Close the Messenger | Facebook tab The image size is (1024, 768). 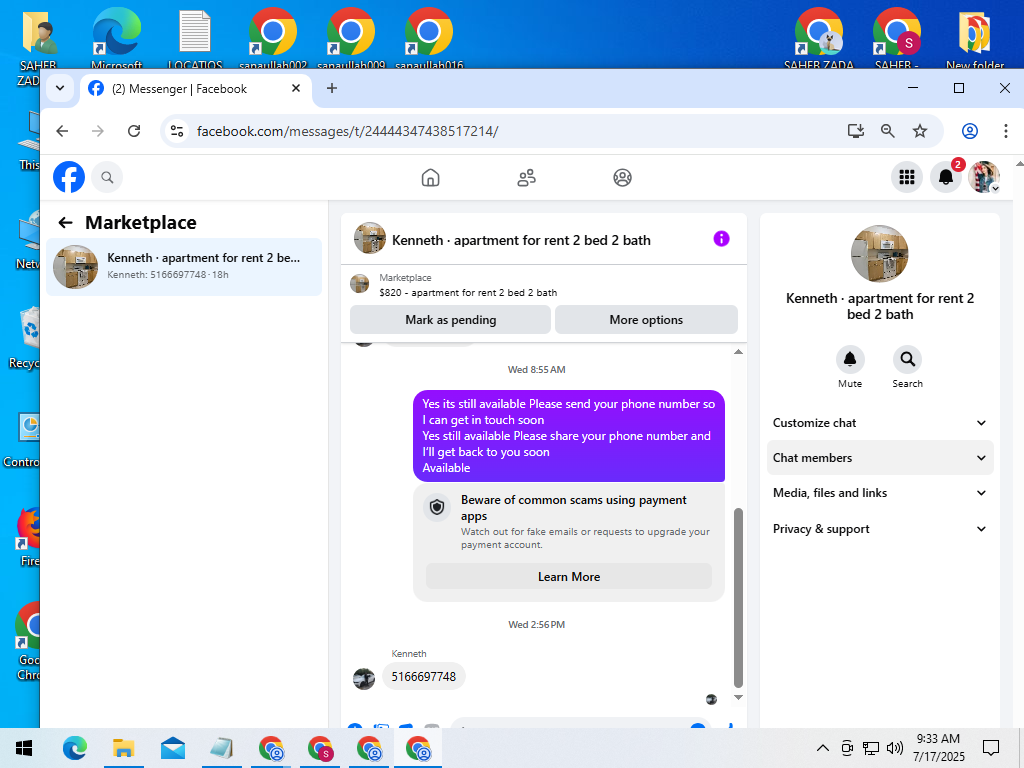coord(296,88)
